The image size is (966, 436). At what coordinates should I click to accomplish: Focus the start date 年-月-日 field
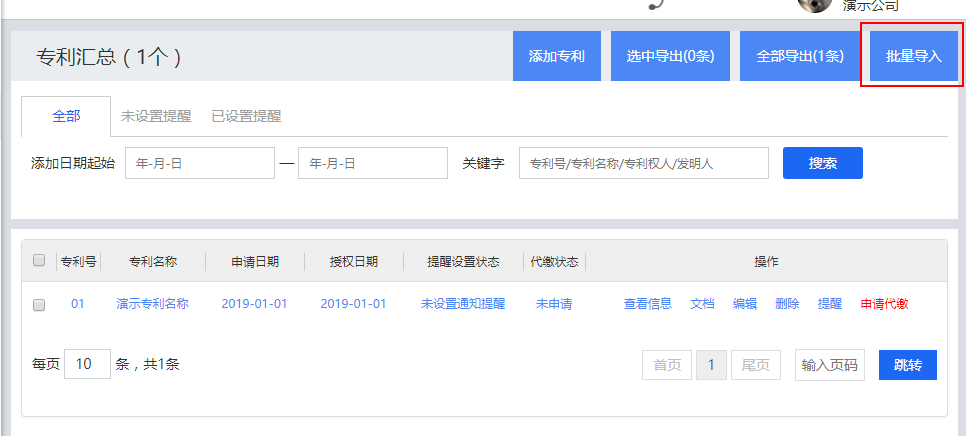(200, 163)
